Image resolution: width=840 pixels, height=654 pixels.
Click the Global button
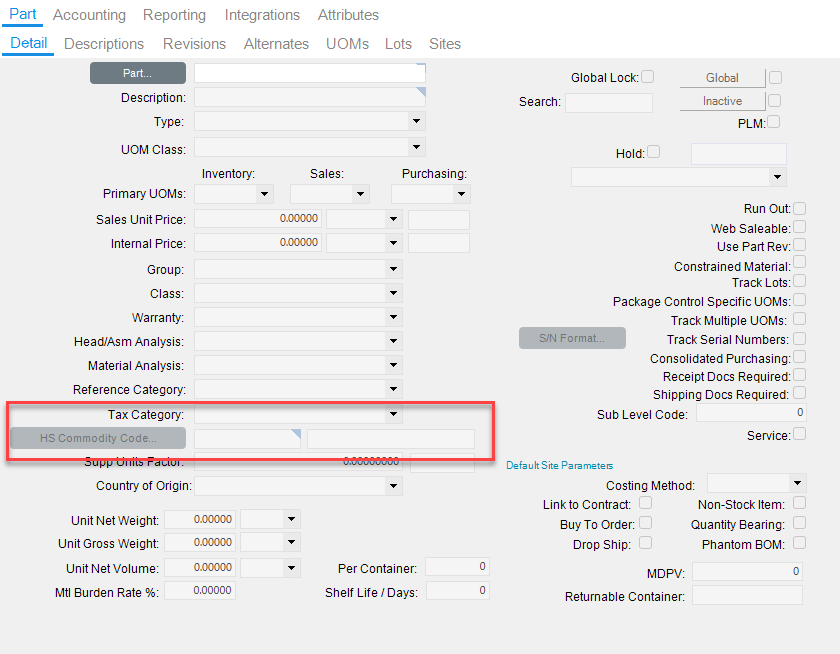click(x=722, y=78)
